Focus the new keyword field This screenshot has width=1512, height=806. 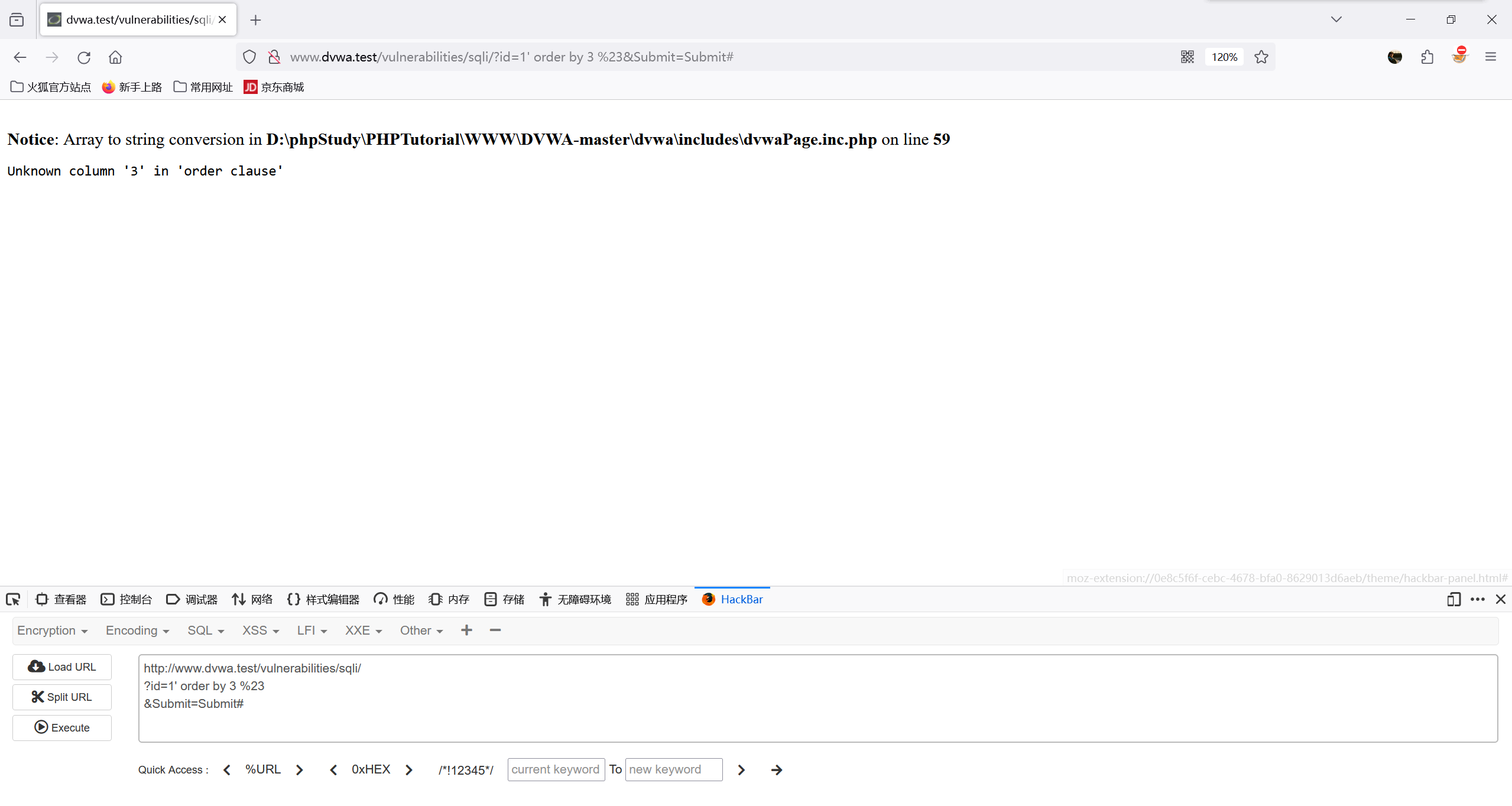click(x=674, y=769)
